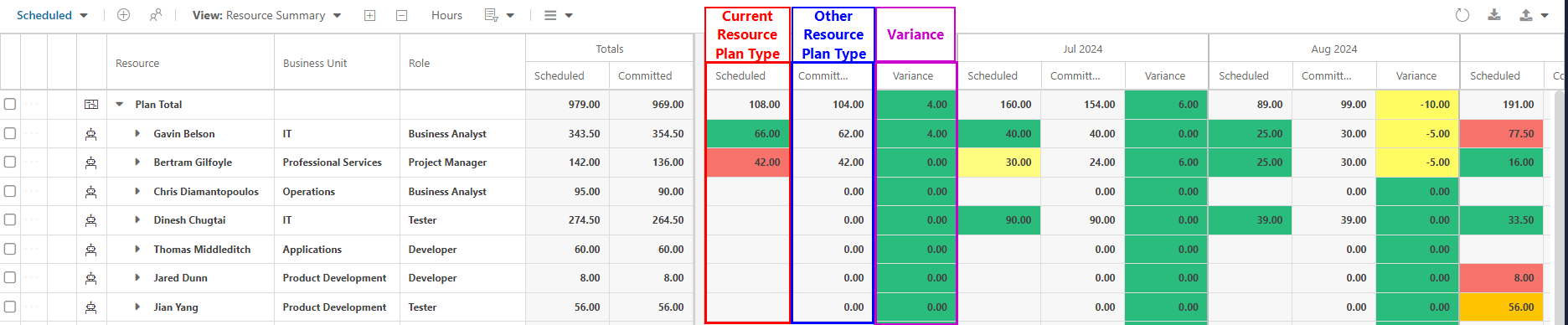The image size is (1568, 325).
Task: Expand the Chris Diamantopoulos row
Action: (137, 192)
